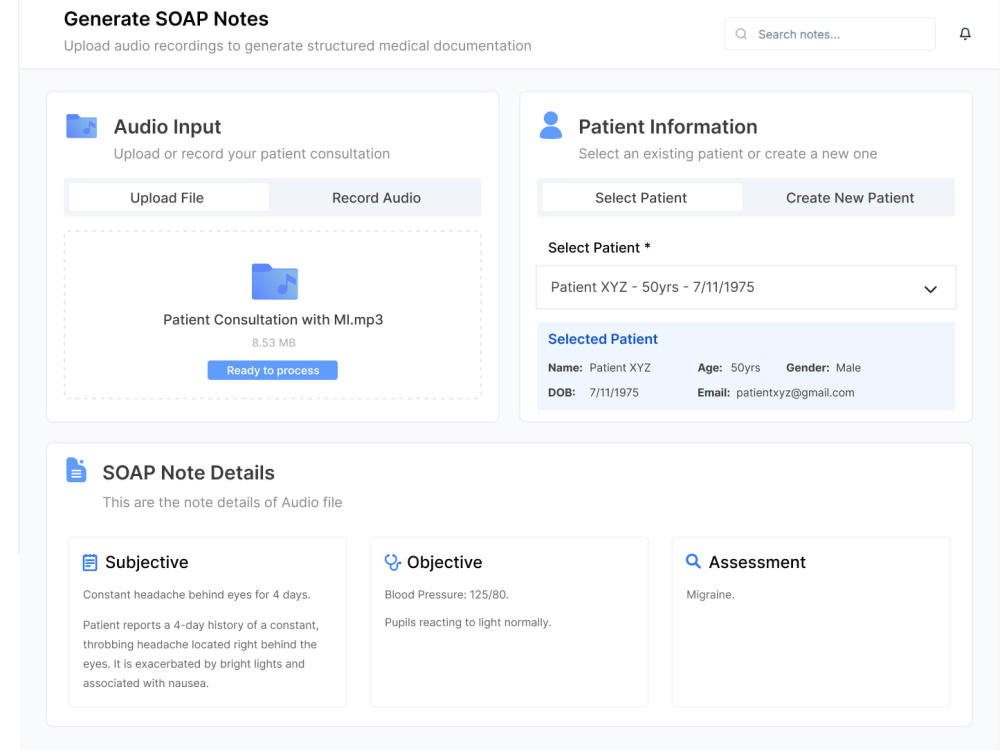
Task: Open the notifications bell icon
Action: (965, 34)
